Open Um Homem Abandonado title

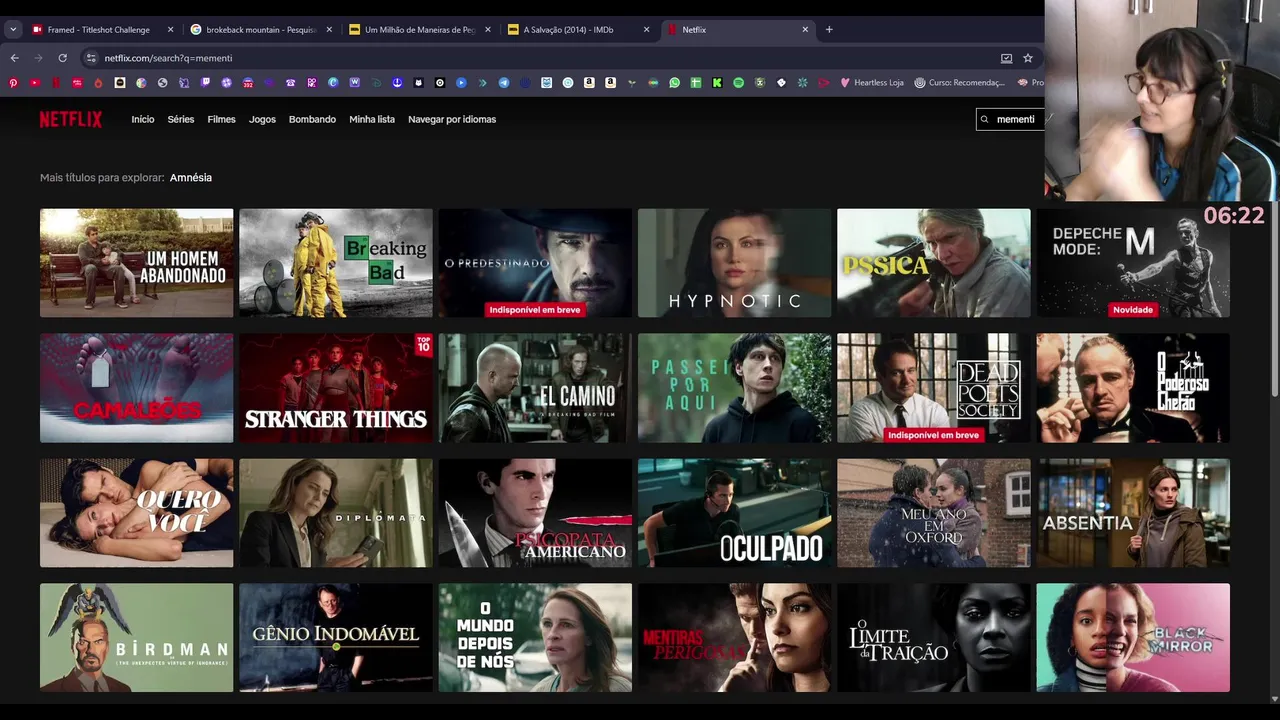click(x=136, y=263)
